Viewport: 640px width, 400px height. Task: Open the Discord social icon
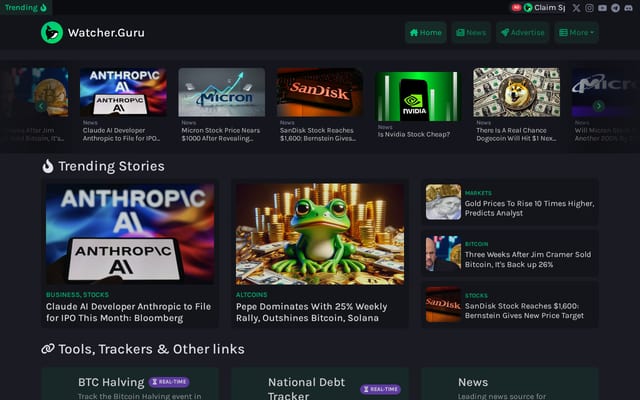(x=628, y=8)
